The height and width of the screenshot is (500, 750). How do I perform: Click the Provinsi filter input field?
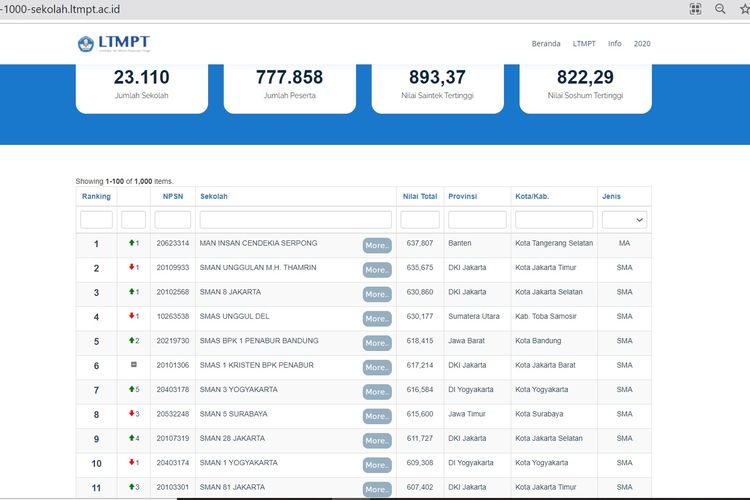click(477, 220)
